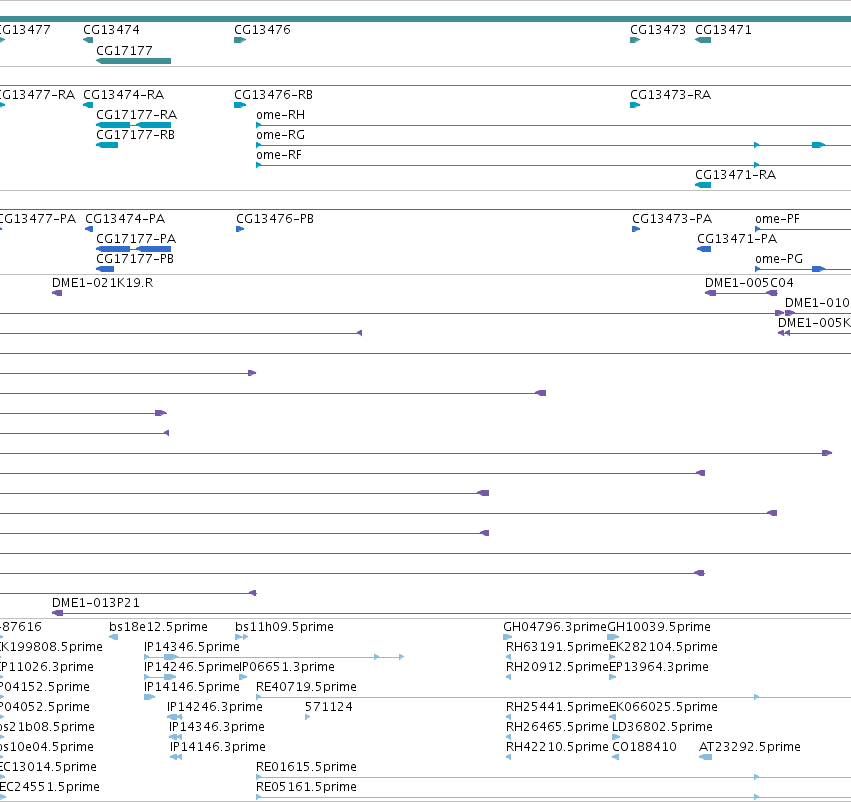Select the CG13471-RA transcript arrow glyph
The image size is (851, 802).
[703, 186]
